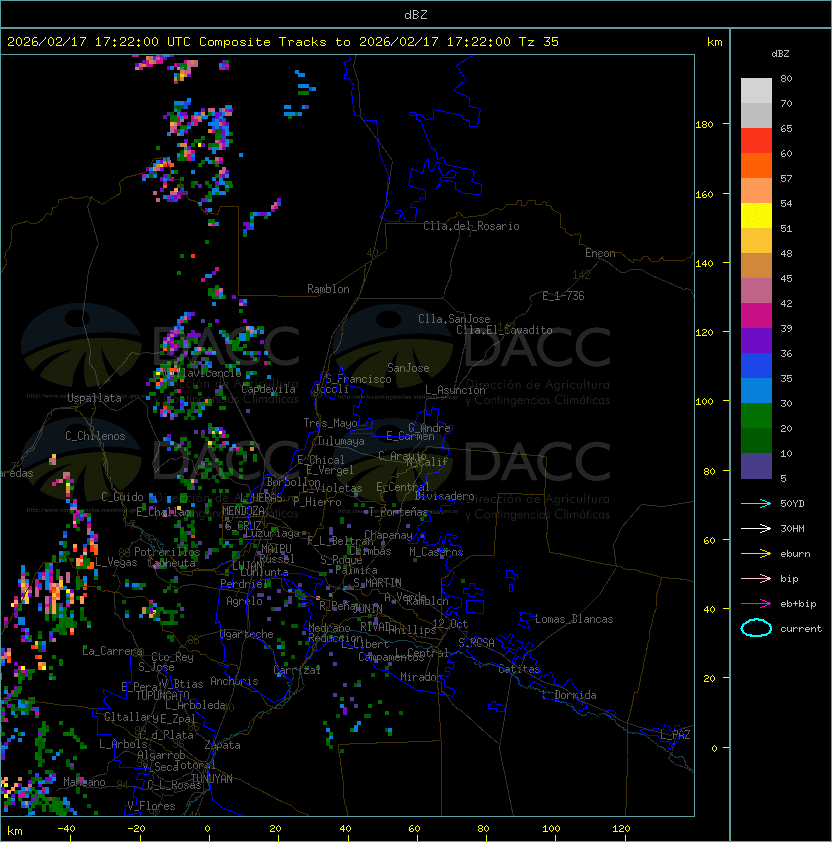Image resolution: width=832 pixels, height=842 pixels.
Task: Click the 'current' legend label
Action: 801,629
